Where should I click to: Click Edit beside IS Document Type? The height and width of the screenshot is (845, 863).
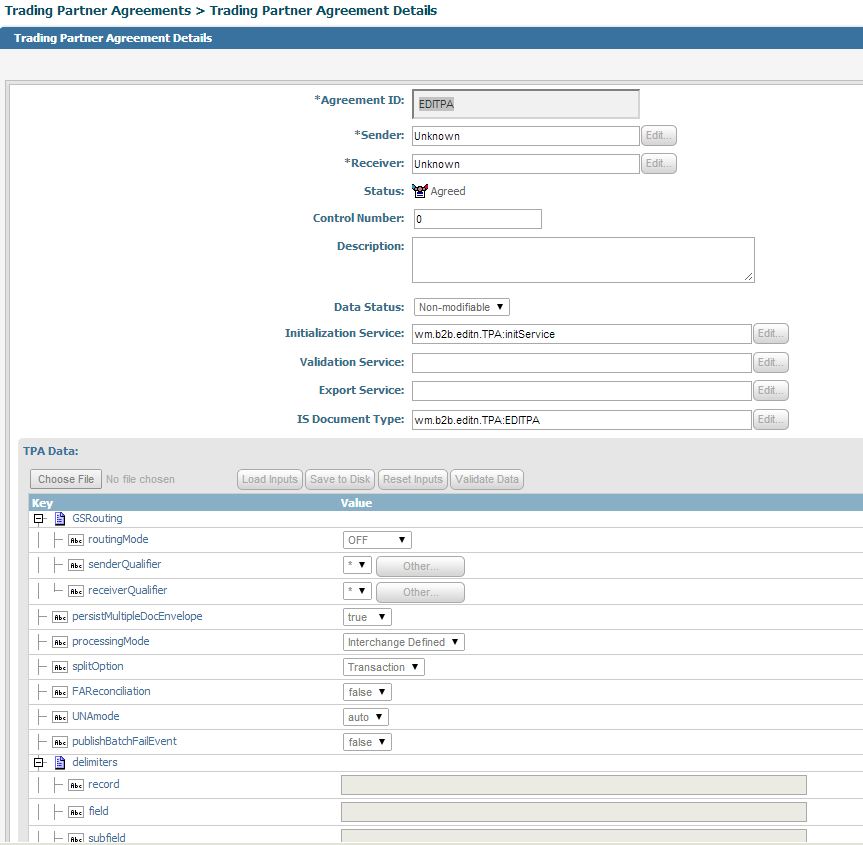pyautogui.click(x=771, y=419)
